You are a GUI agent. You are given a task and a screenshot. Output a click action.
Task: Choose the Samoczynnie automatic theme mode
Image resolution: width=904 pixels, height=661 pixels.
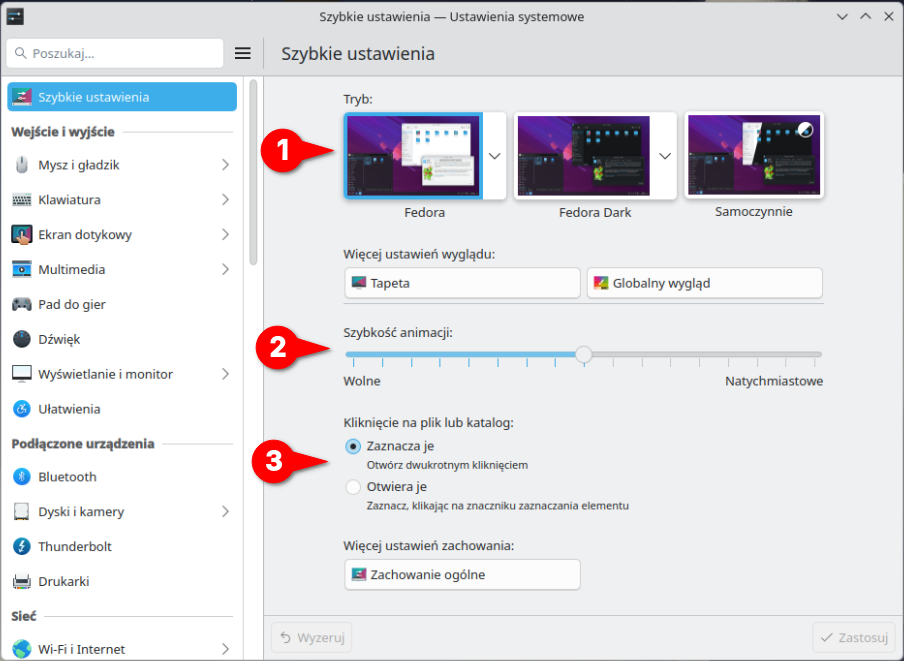coord(754,156)
